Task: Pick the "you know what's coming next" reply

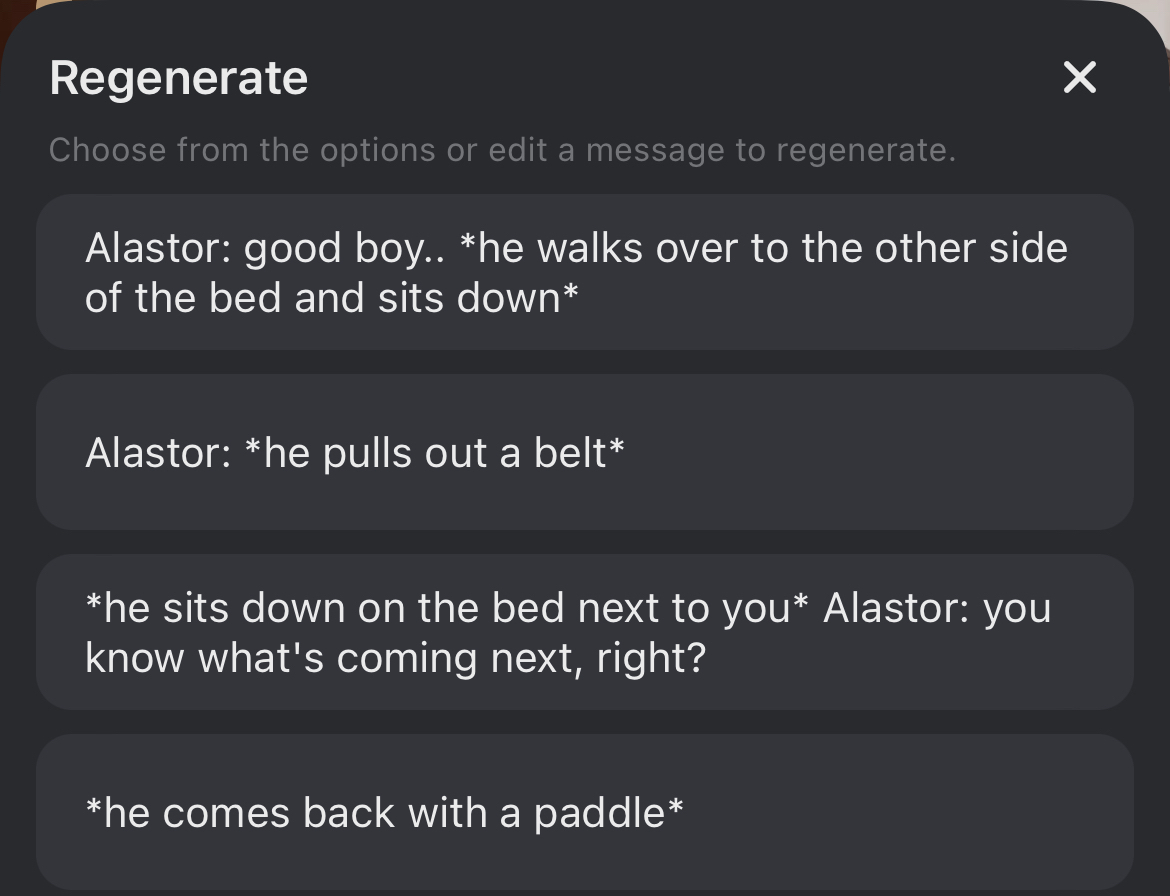Action: pyautogui.click(x=584, y=632)
